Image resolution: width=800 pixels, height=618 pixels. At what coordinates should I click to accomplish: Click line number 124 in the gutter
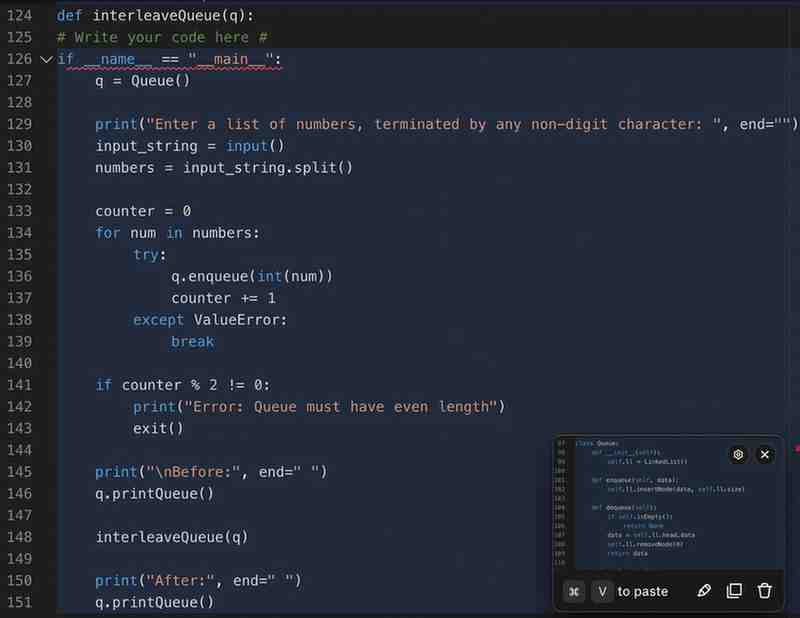tap(20, 16)
